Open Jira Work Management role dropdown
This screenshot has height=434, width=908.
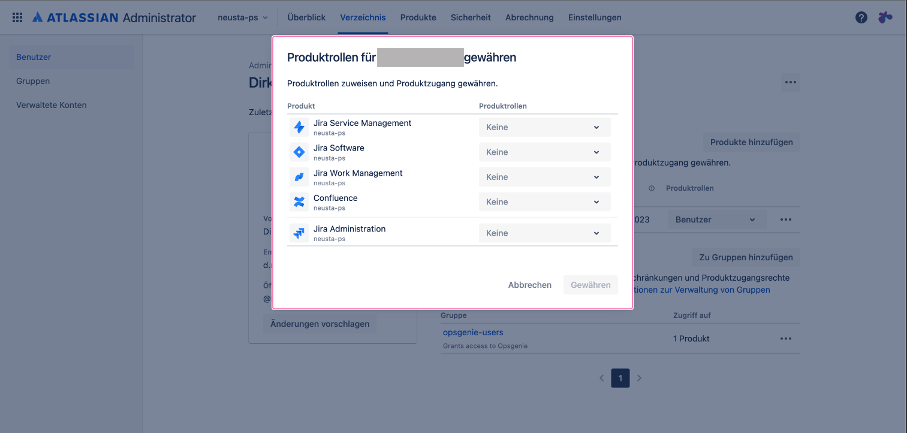coord(544,177)
